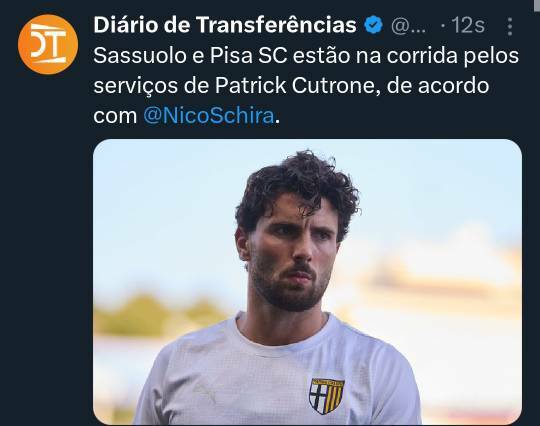540x426 pixels.
Task: Click the blue verified badge icon
Action: (x=374, y=25)
